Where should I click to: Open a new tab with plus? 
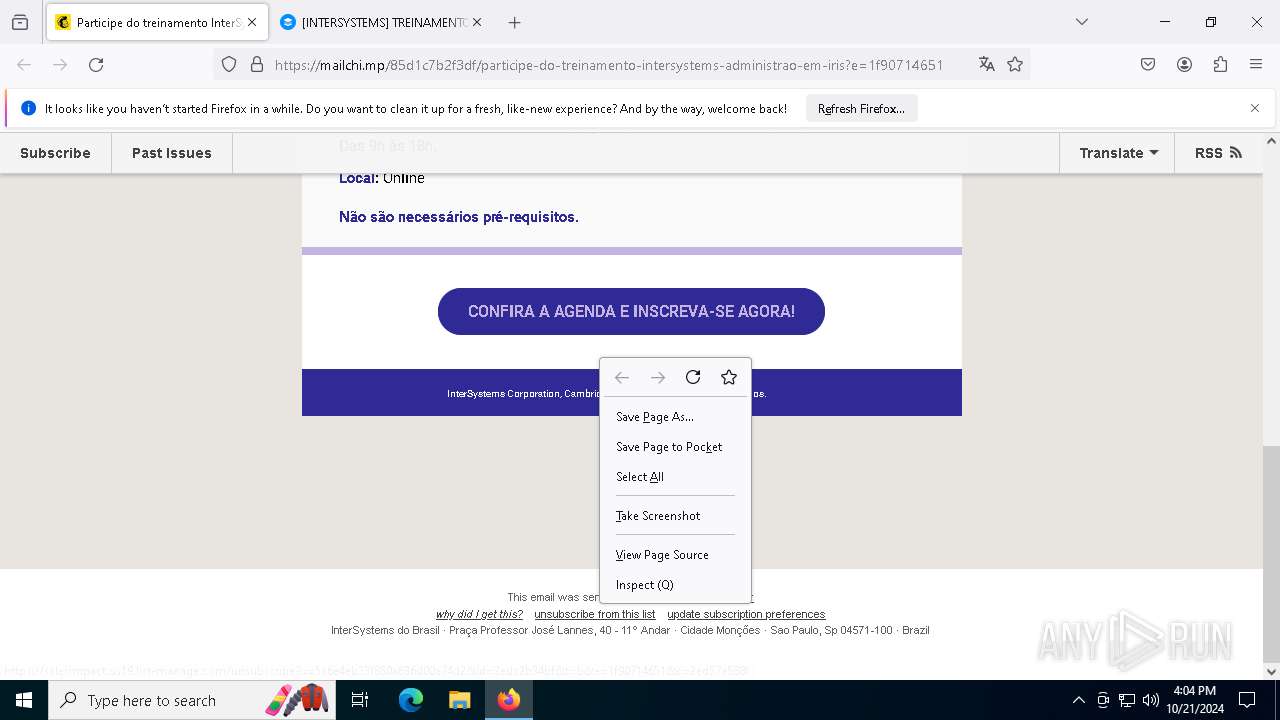(x=514, y=22)
